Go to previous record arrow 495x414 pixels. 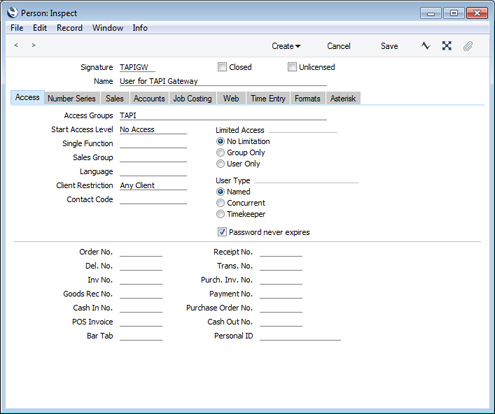pyautogui.click(x=16, y=45)
